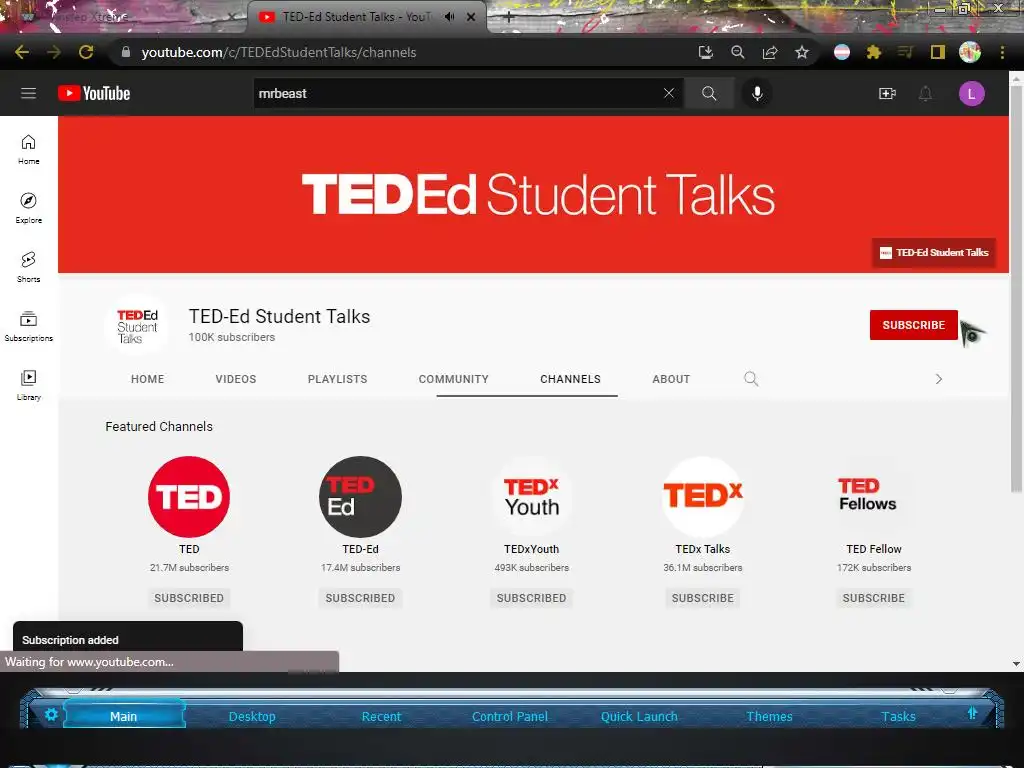Click the TED-Ed Student Talks profile picture
Image resolution: width=1024 pixels, height=768 pixels.
point(137,325)
